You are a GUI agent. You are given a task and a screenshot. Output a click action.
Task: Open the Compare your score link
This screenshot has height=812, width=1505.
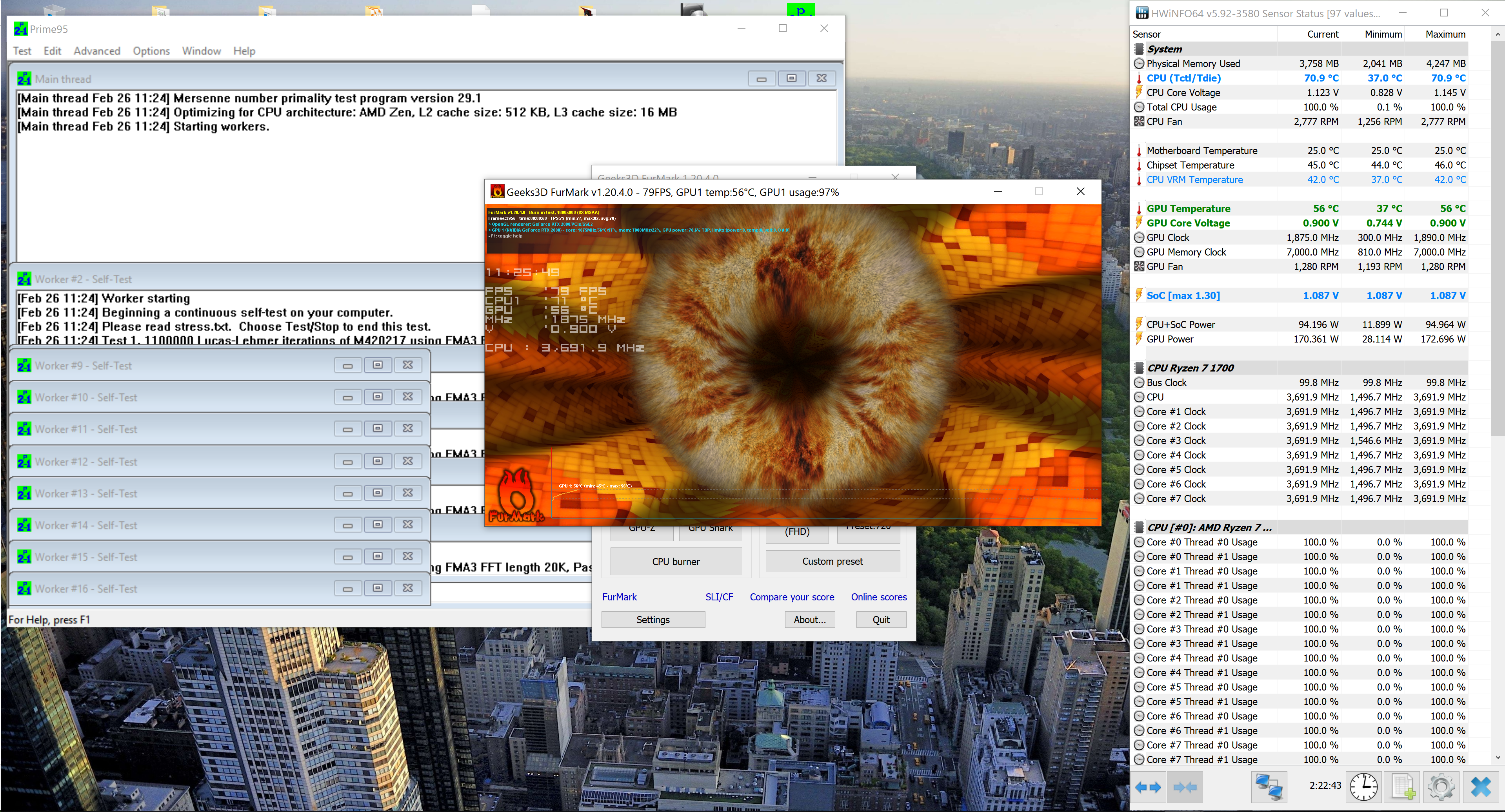(x=792, y=596)
